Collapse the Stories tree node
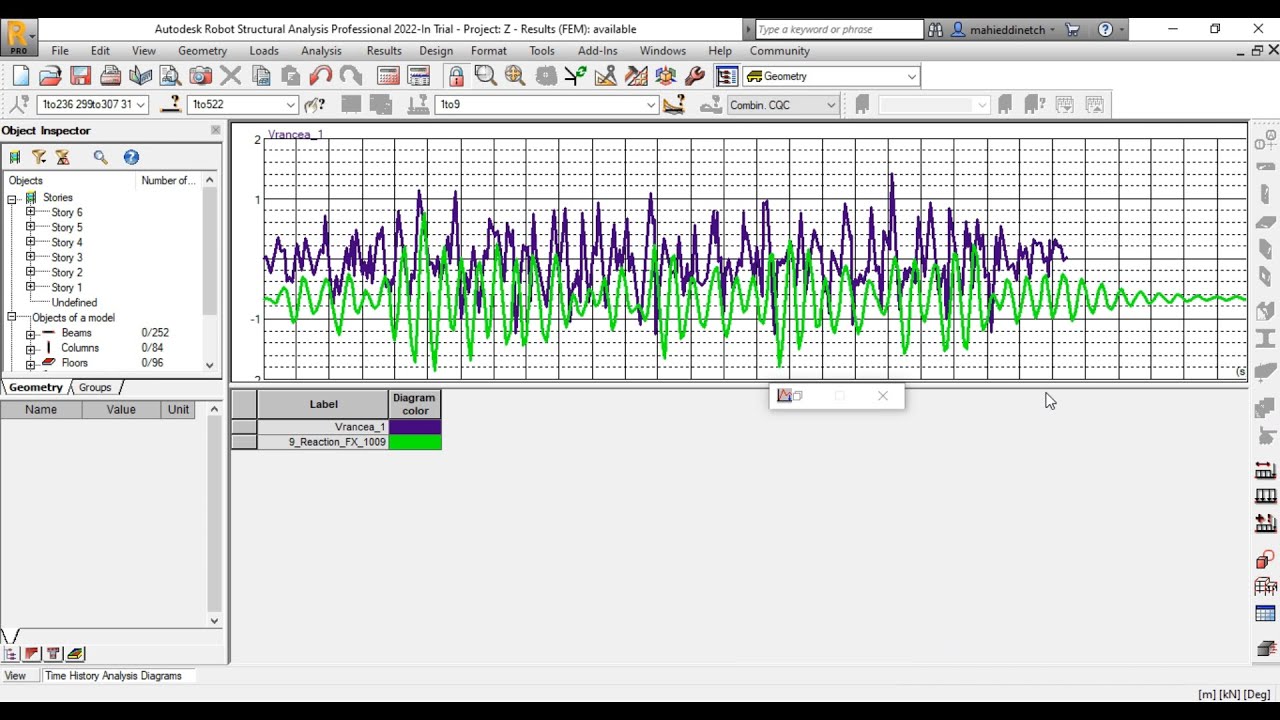 13,198
